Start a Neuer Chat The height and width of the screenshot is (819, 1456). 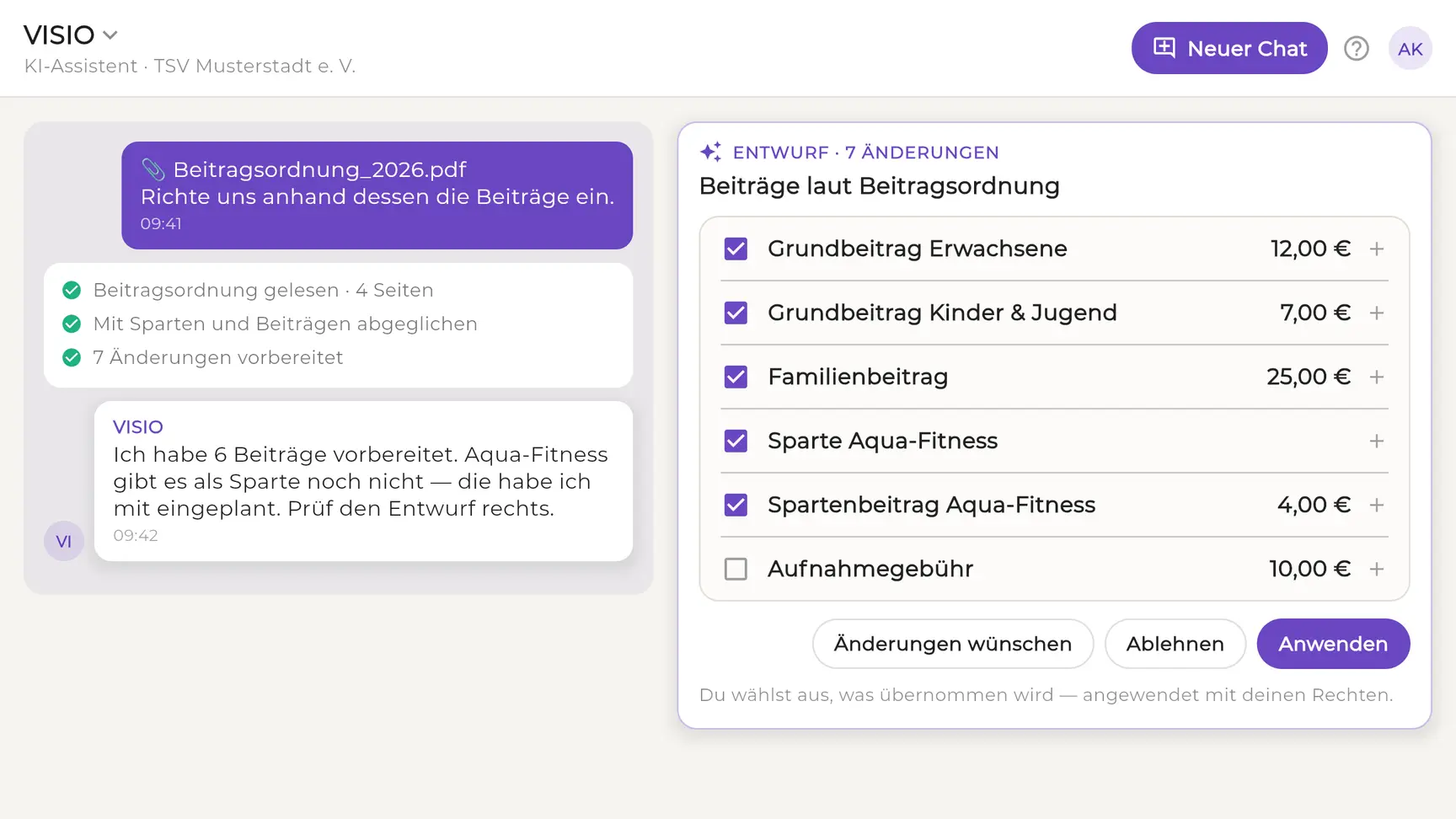[x=1229, y=48]
